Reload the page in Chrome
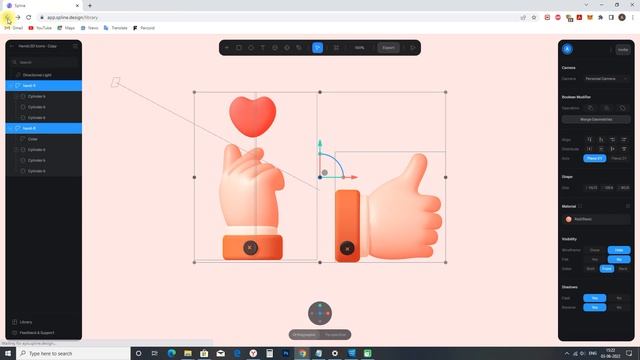This screenshot has width=640, height=360. point(29,18)
